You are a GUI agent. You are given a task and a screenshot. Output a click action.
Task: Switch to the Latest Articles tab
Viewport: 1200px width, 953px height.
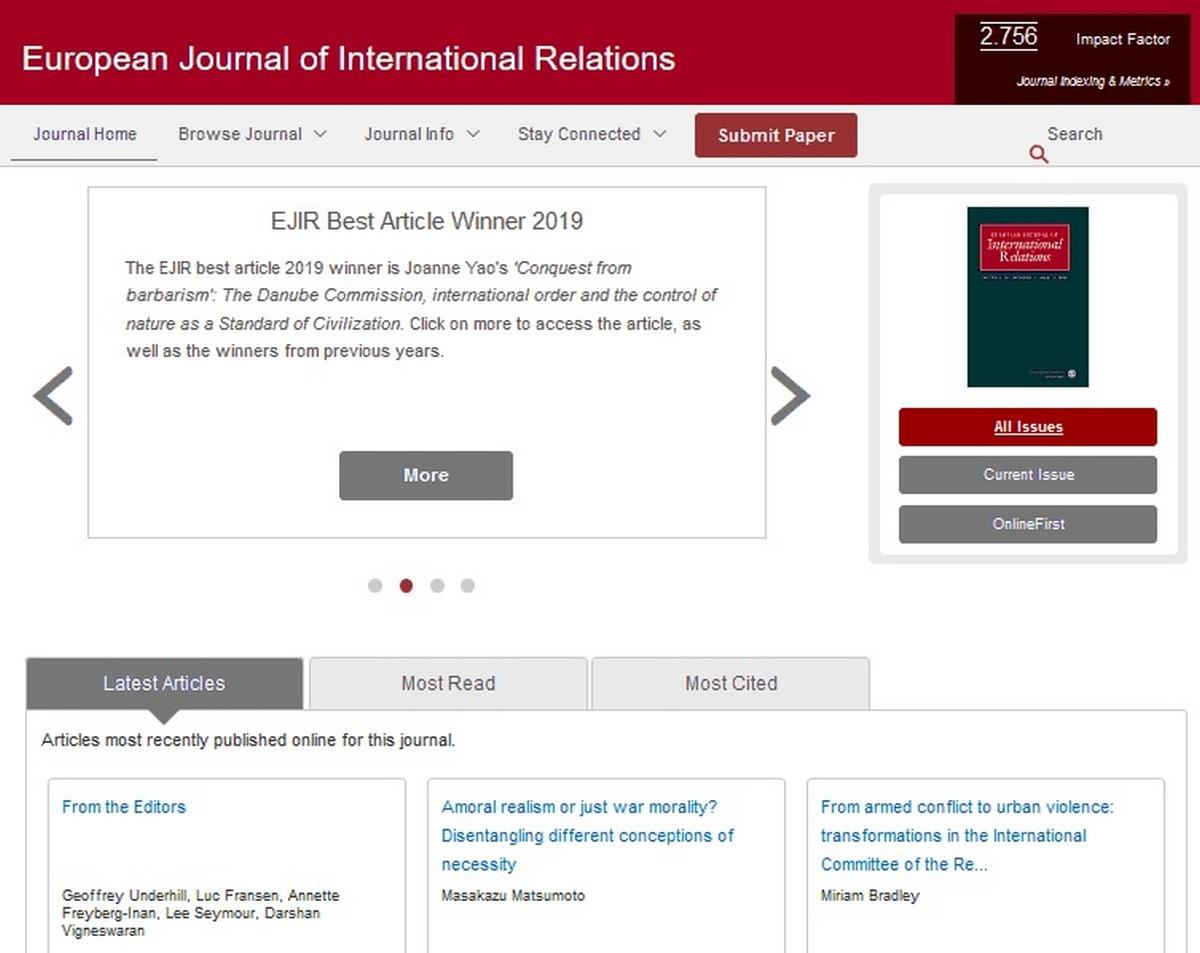[164, 684]
